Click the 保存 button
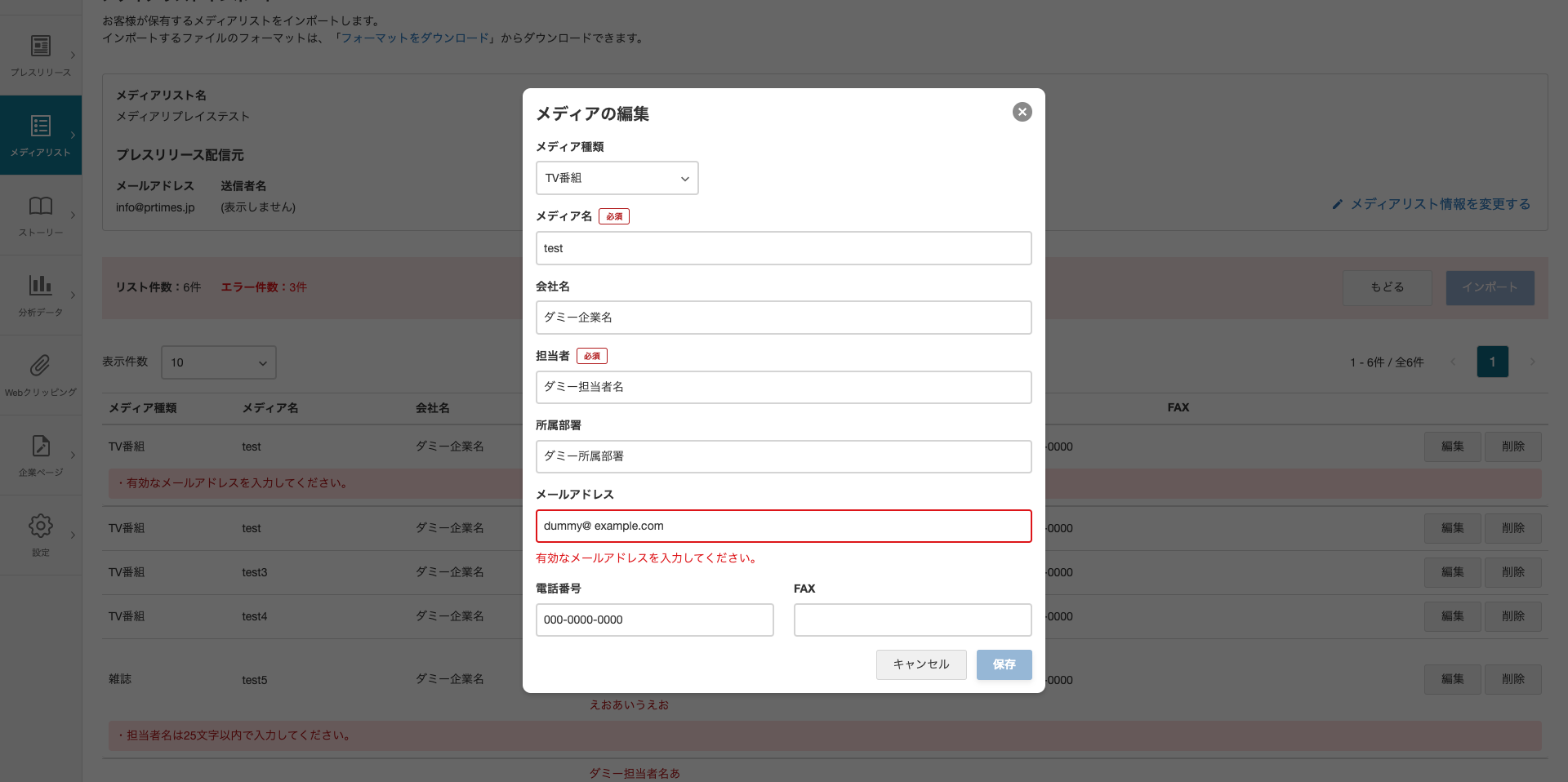The height and width of the screenshot is (782, 1568). pos(1004,664)
